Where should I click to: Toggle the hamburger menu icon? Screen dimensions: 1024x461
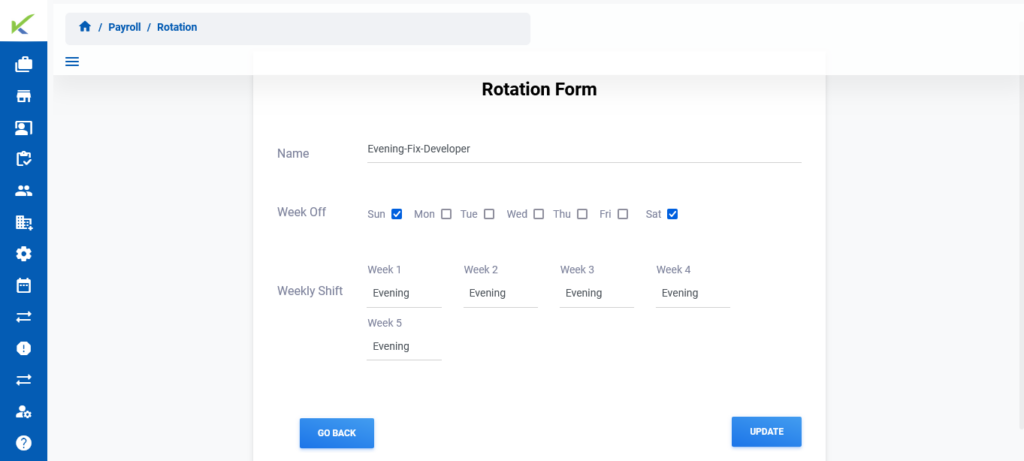[72, 62]
